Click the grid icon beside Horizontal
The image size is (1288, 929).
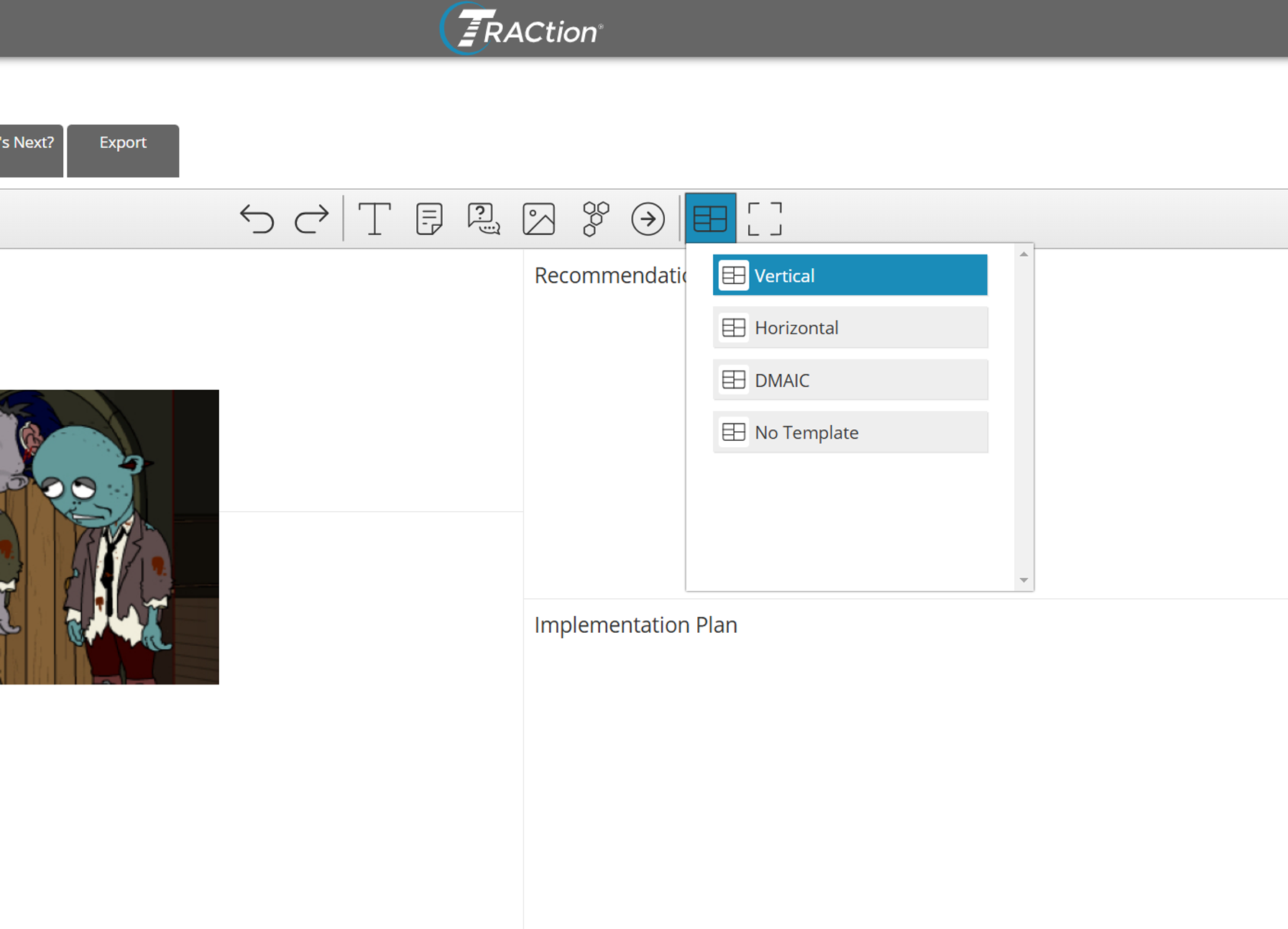pos(734,328)
